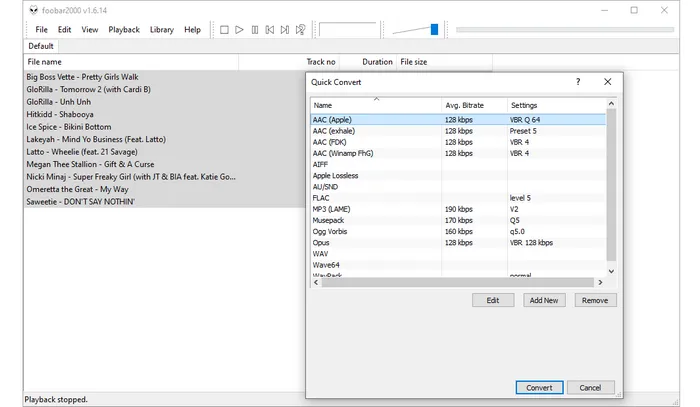Click the preset list scroll-down arrow
The image size is (700, 407).
pos(611,271)
